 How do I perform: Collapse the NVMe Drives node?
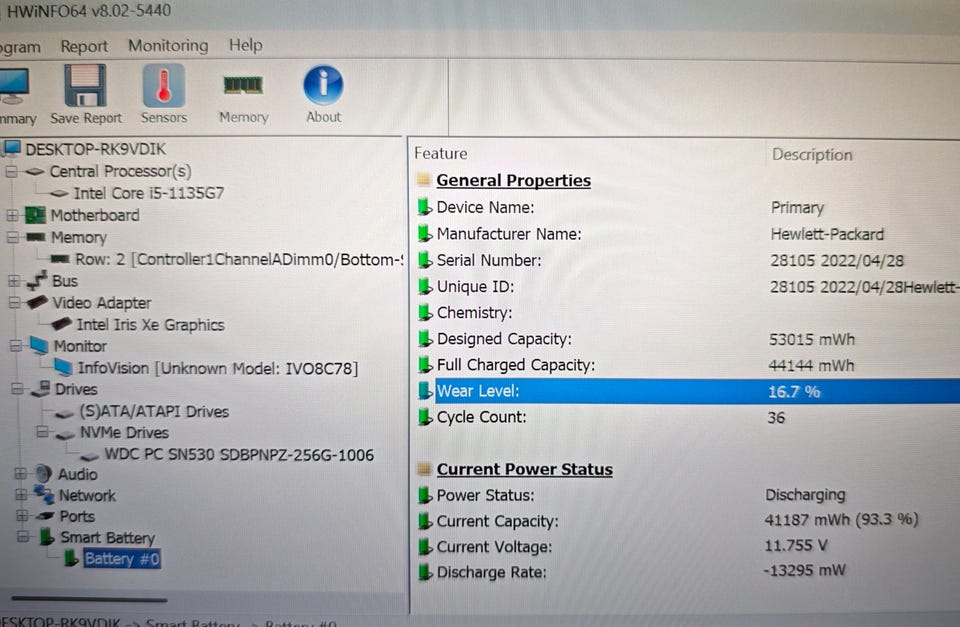[x=42, y=432]
